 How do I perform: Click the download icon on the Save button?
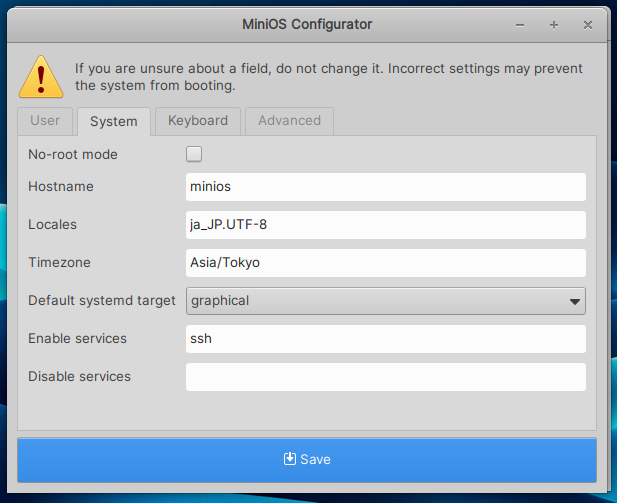click(290, 459)
